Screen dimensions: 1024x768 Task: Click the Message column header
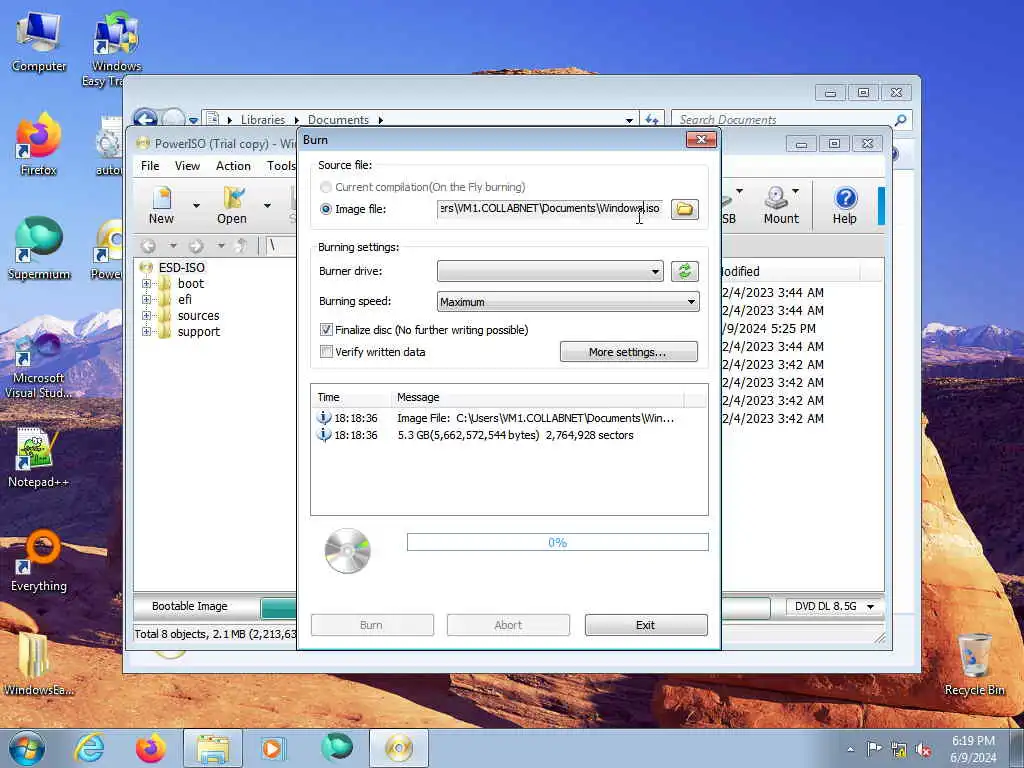537,397
